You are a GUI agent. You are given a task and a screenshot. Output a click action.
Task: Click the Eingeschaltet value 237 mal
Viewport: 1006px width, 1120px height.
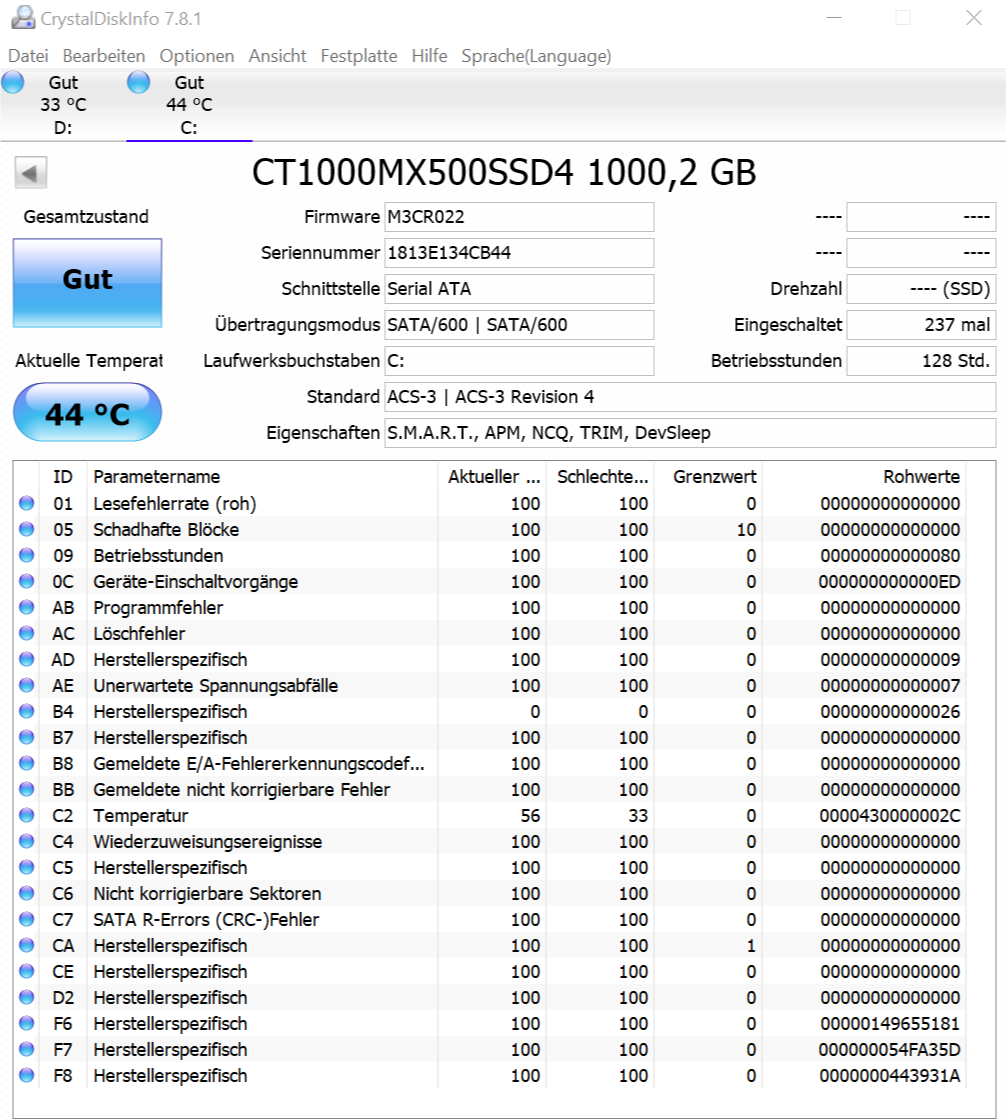(x=922, y=325)
